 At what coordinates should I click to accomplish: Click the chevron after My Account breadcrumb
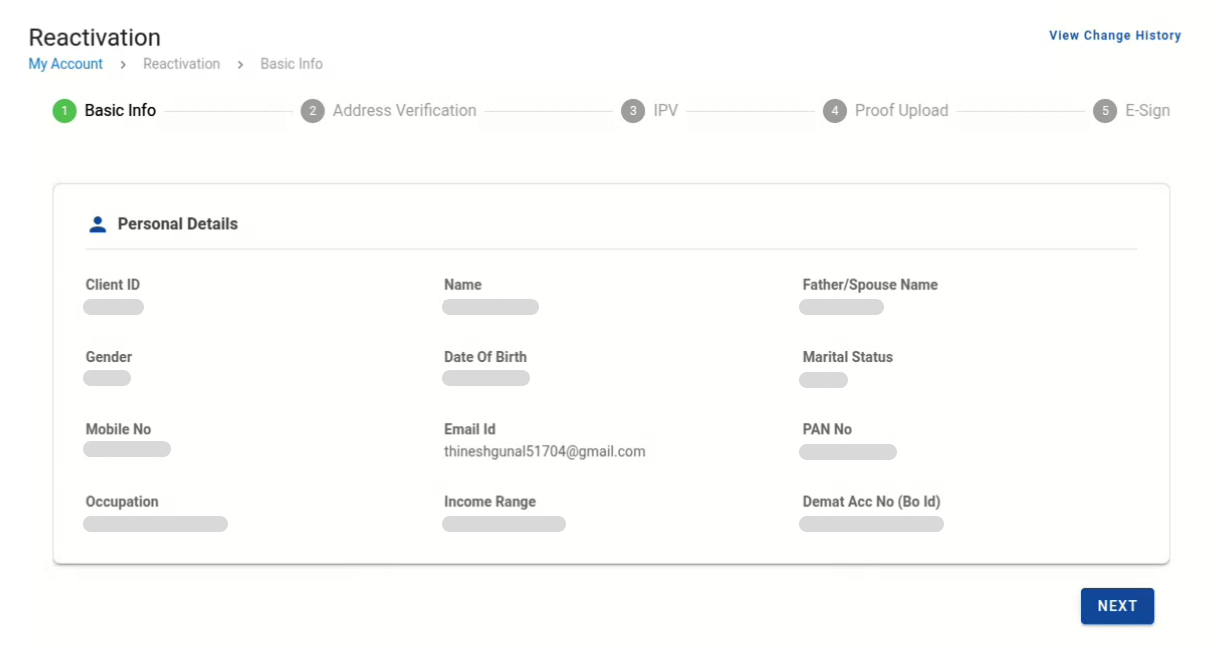coord(123,64)
